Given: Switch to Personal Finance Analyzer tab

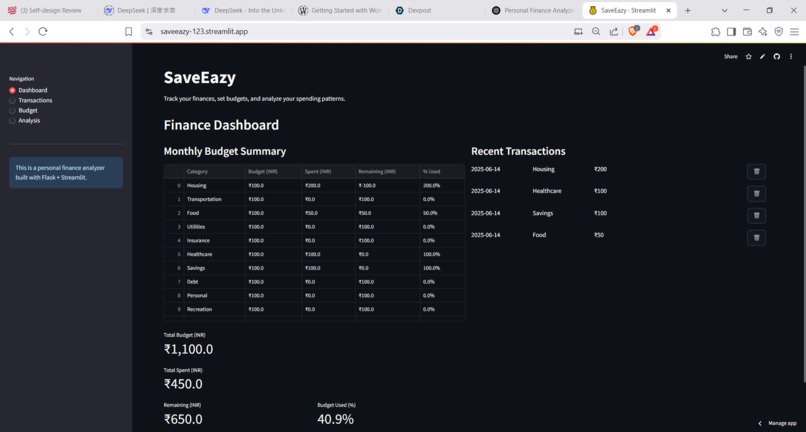Looking at the screenshot, I should (x=533, y=10).
